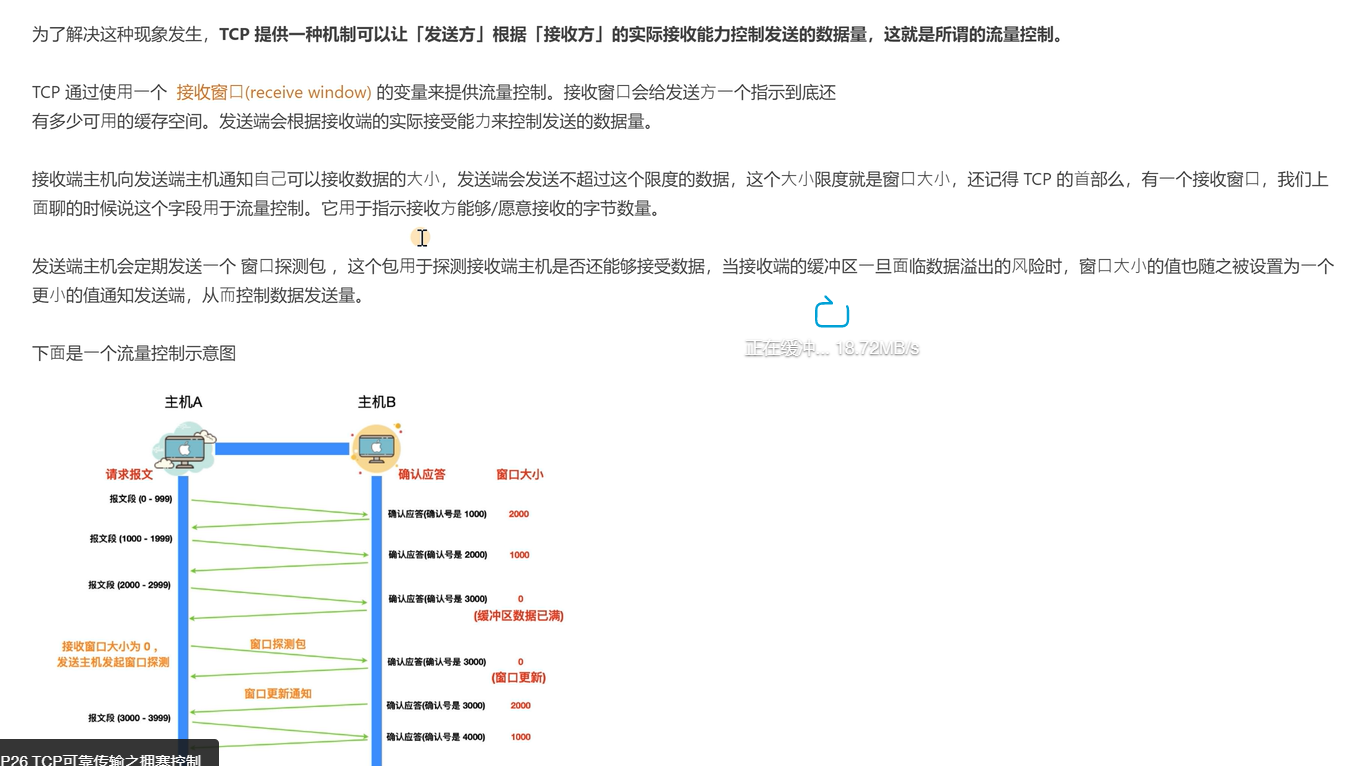Click the buffering spinner icon

(x=831, y=312)
